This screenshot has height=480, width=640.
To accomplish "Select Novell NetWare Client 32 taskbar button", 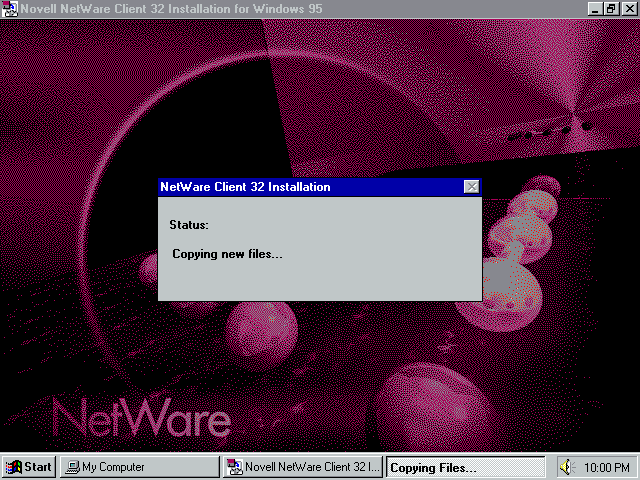I will pos(303,467).
